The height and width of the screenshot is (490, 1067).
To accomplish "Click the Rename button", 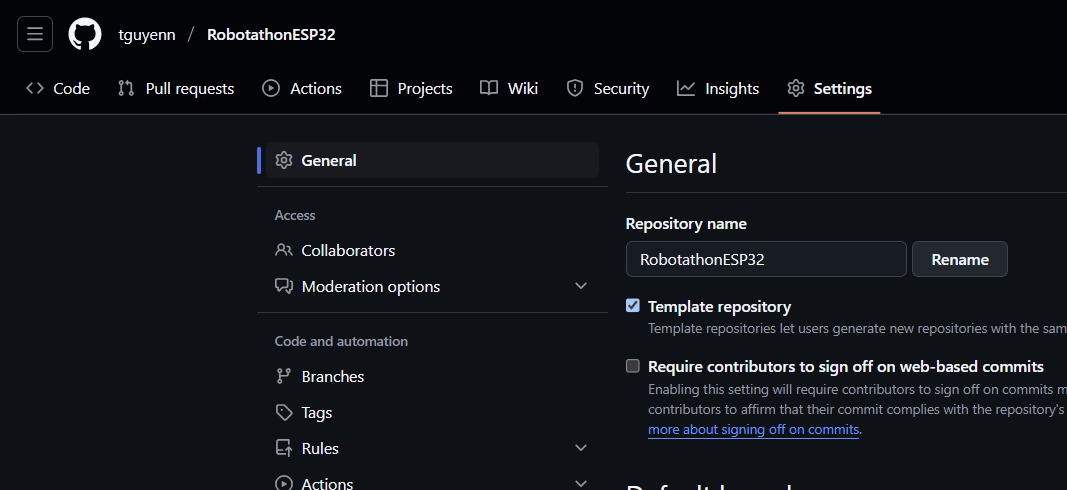I will point(959,259).
